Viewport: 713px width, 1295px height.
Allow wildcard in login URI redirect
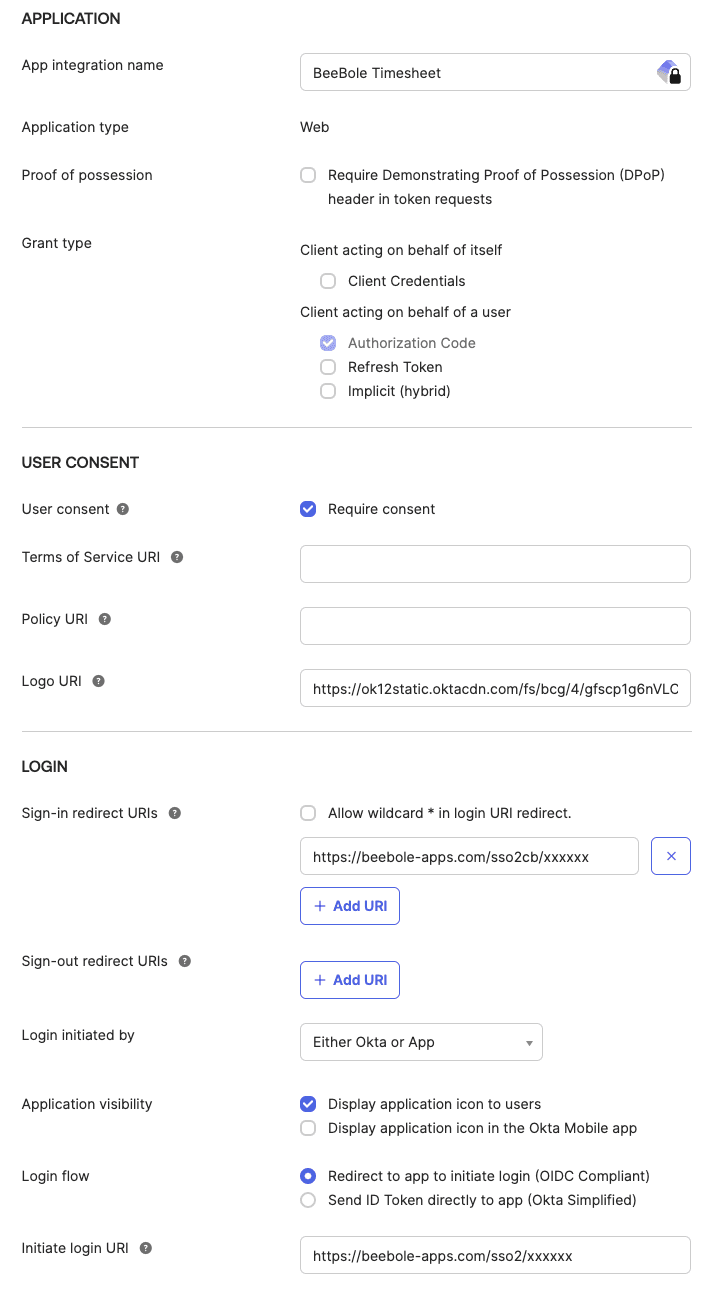(308, 813)
